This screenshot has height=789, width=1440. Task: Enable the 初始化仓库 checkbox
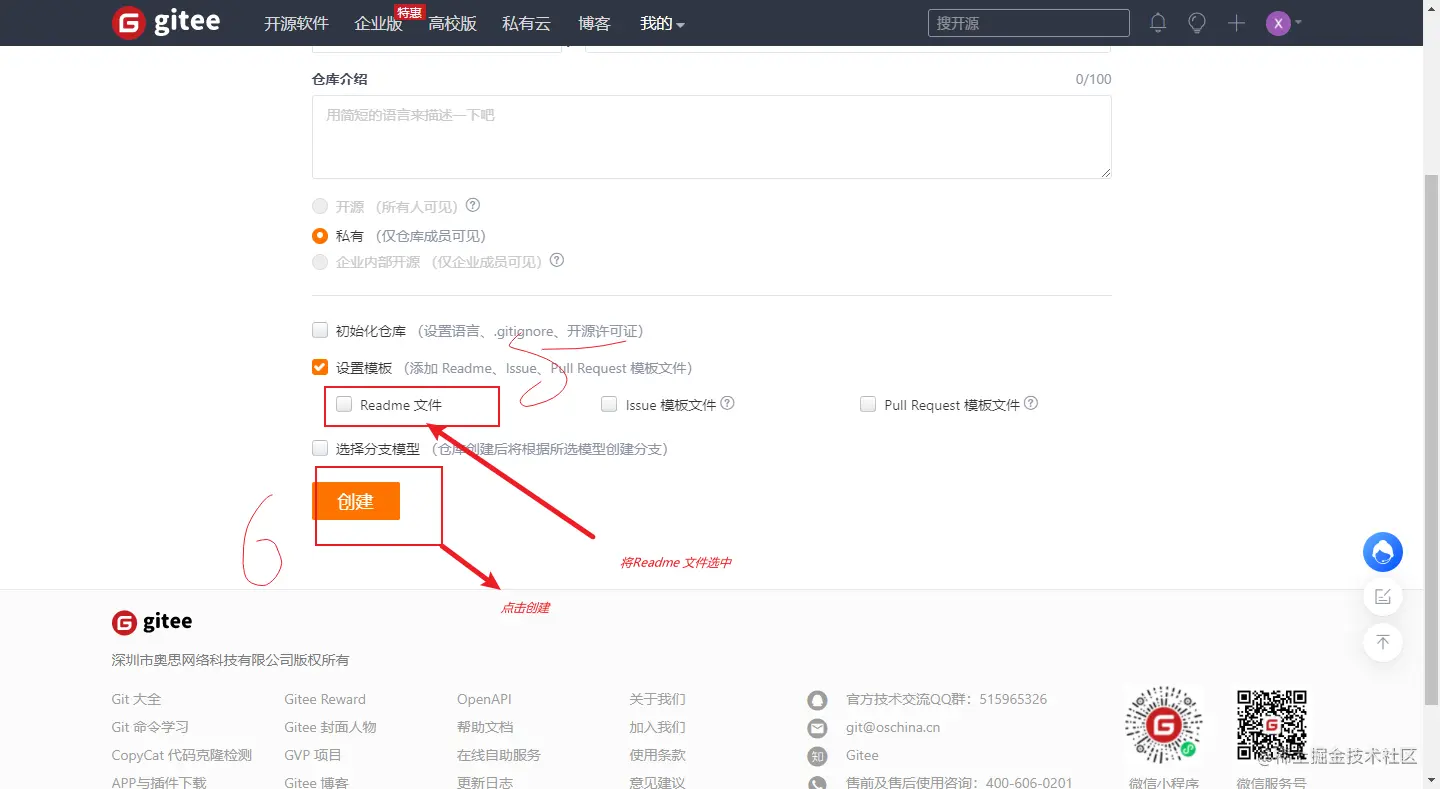320,330
